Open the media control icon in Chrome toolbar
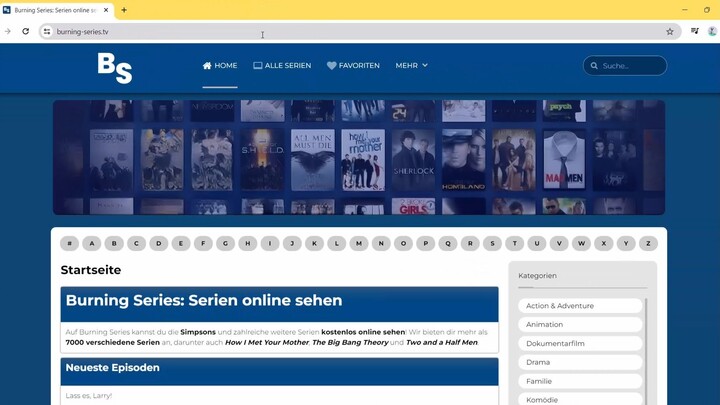The height and width of the screenshot is (405, 720). [694, 31]
